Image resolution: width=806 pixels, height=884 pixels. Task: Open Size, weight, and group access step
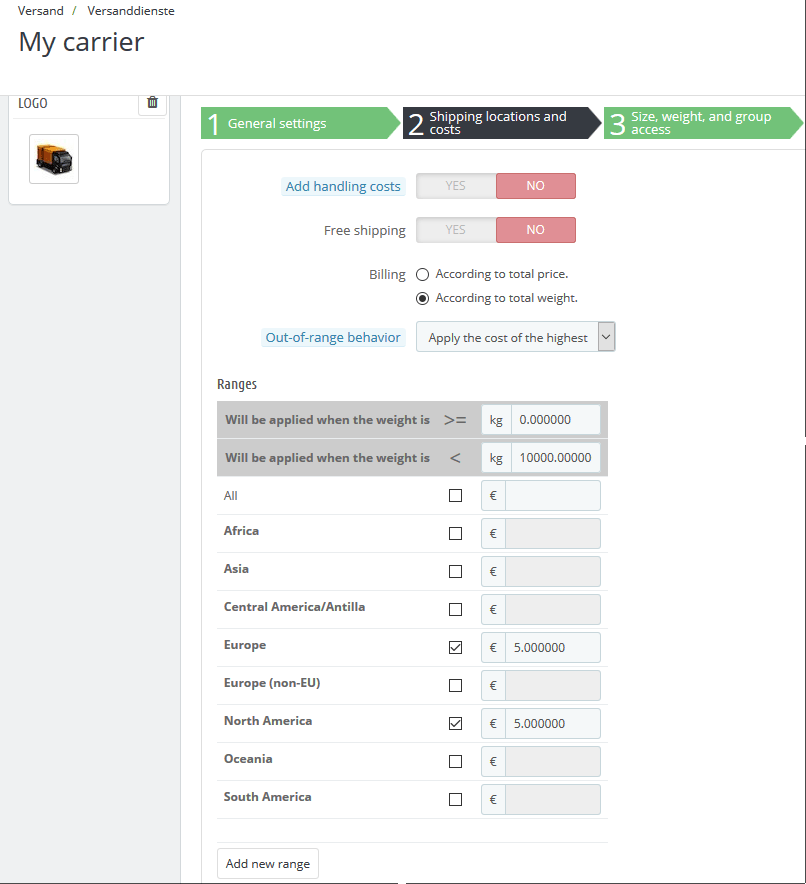[x=703, y=123]
